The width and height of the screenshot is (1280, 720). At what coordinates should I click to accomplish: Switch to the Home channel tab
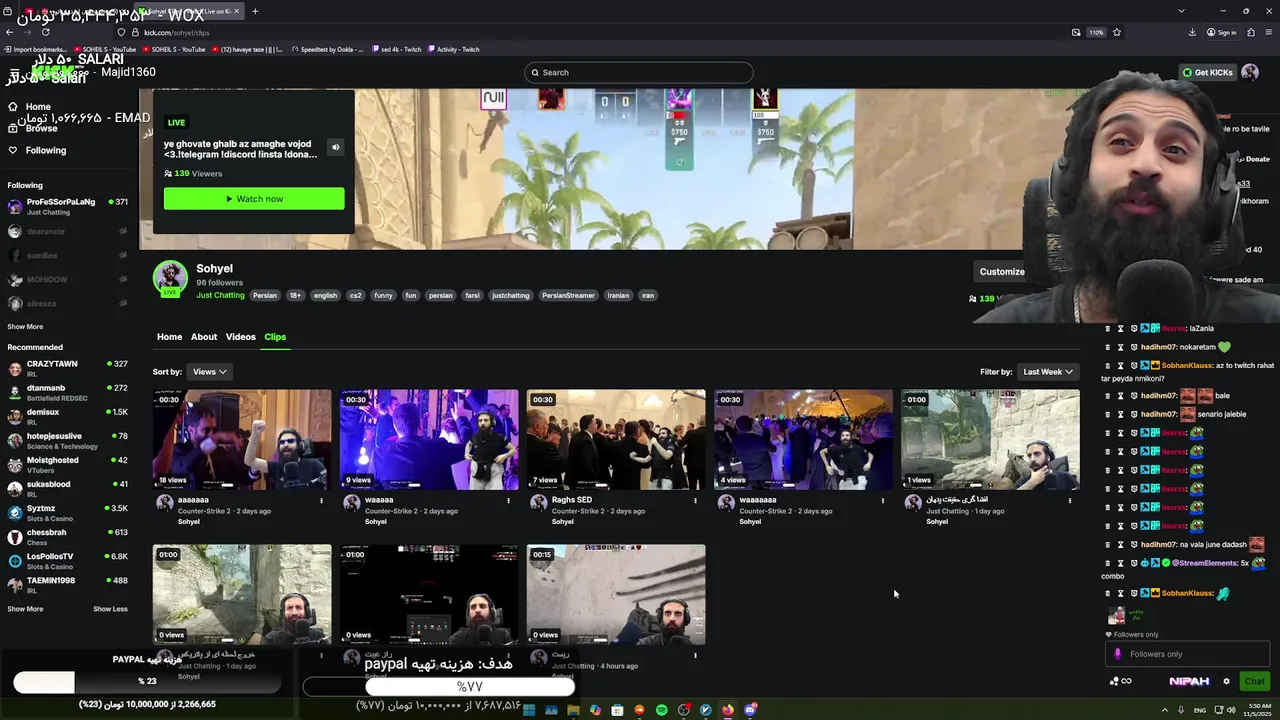click(x=169, y=337)
